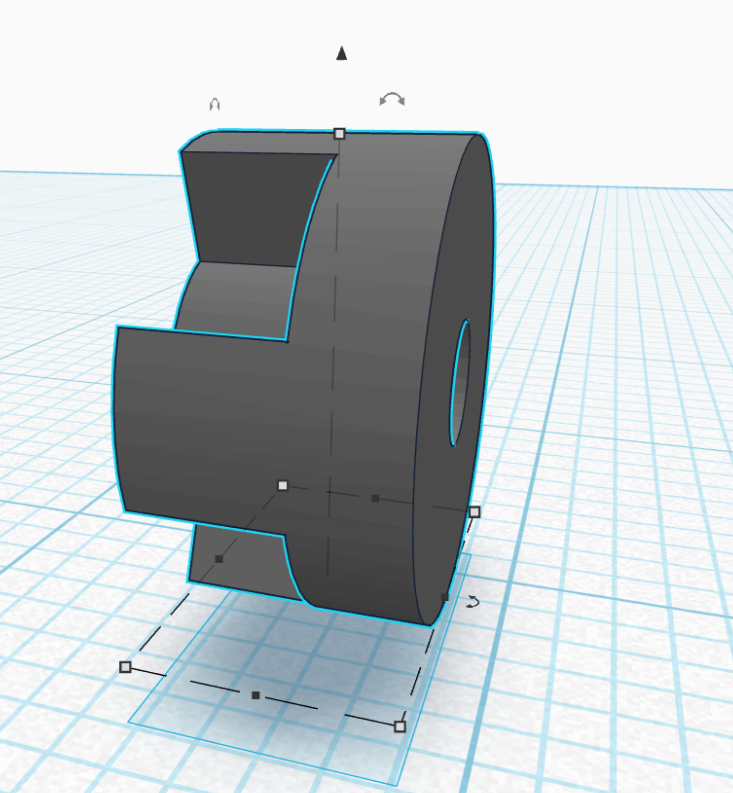
Task: Select the white corner handle at the disc's right edge
Action: pos(474,512)
